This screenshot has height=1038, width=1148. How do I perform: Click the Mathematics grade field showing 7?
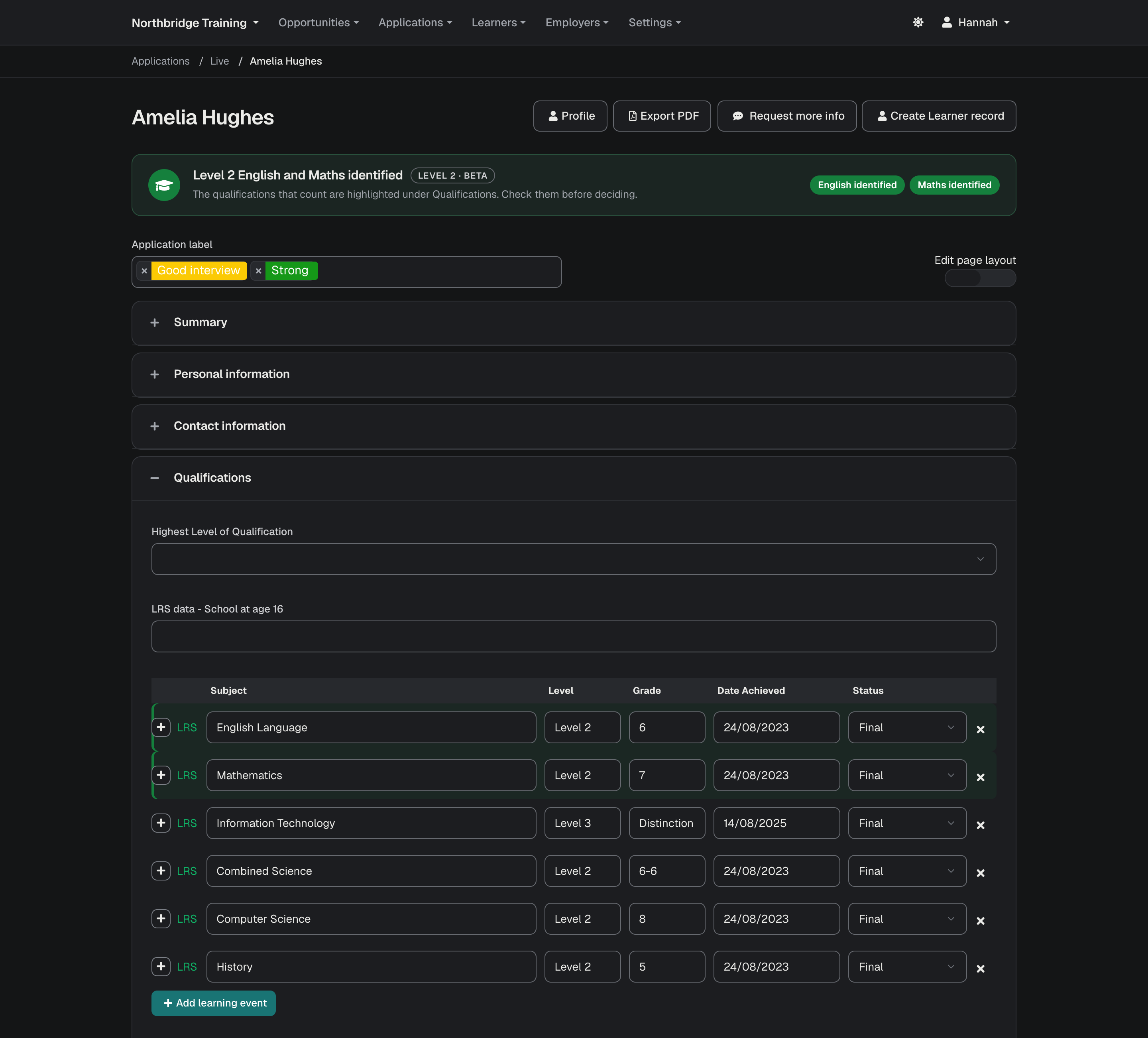(667, 775)
